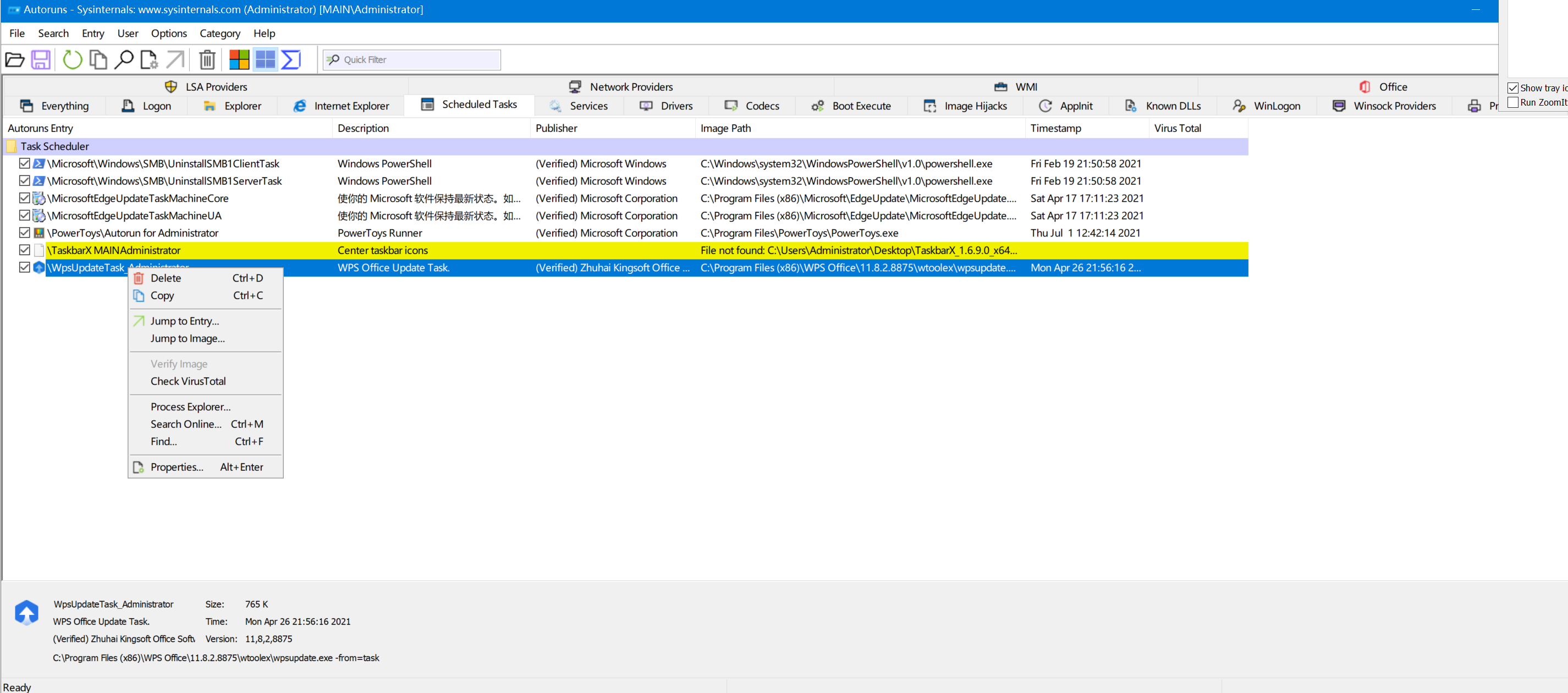The height and width of the screenshot is (693, 1568).
Task: Click the blank file icon of TaskbarX
Action: (x=39, y=250)
